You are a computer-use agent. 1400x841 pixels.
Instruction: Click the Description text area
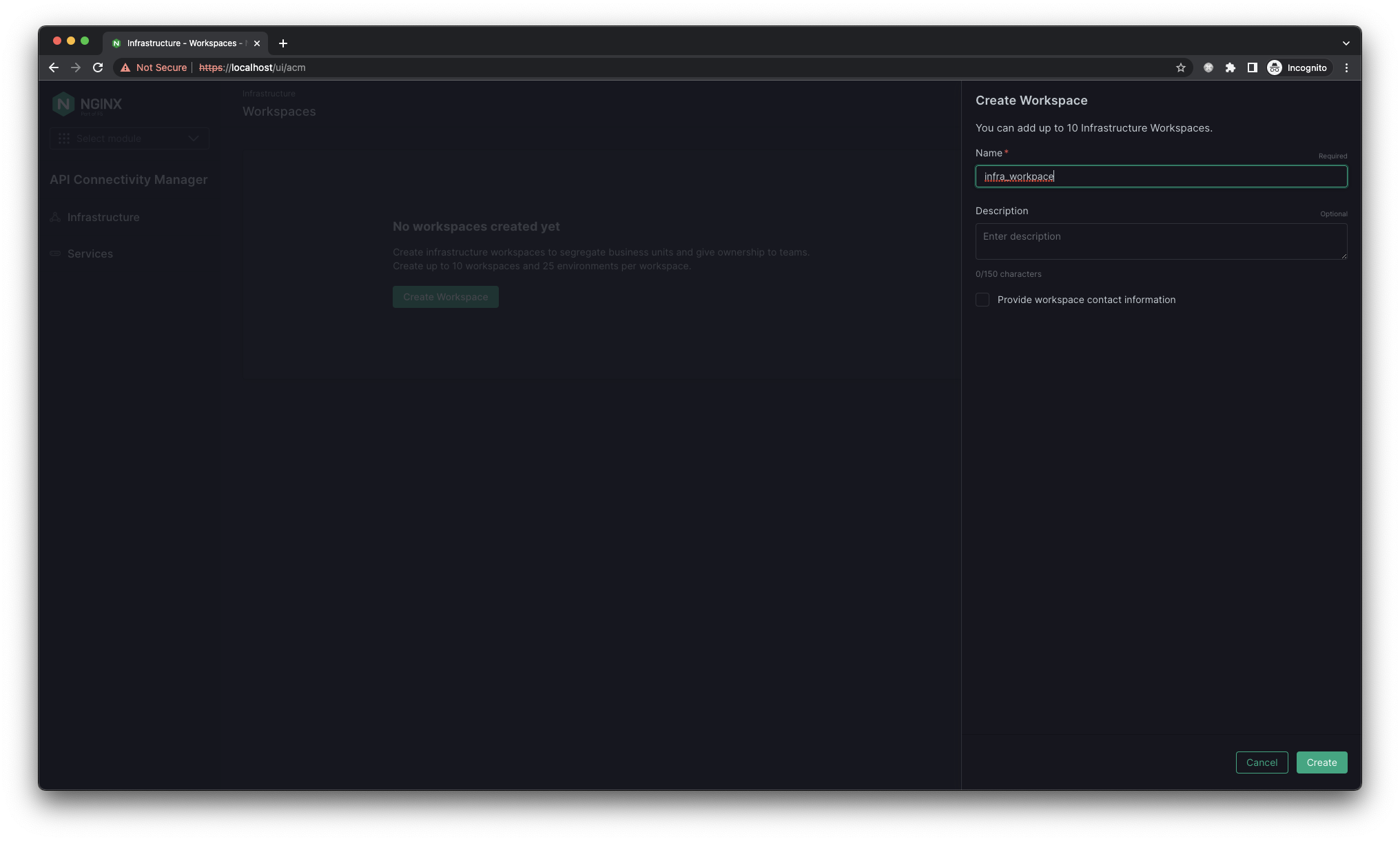tap(1161, 241)
